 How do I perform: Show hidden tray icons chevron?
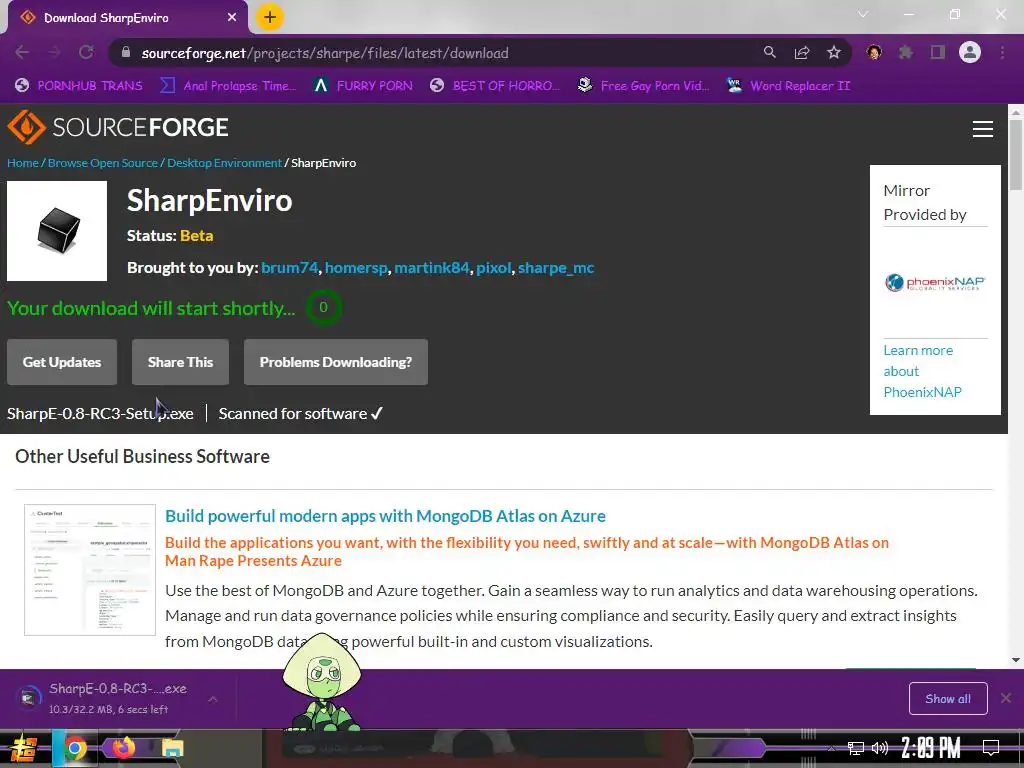point(831,748)
